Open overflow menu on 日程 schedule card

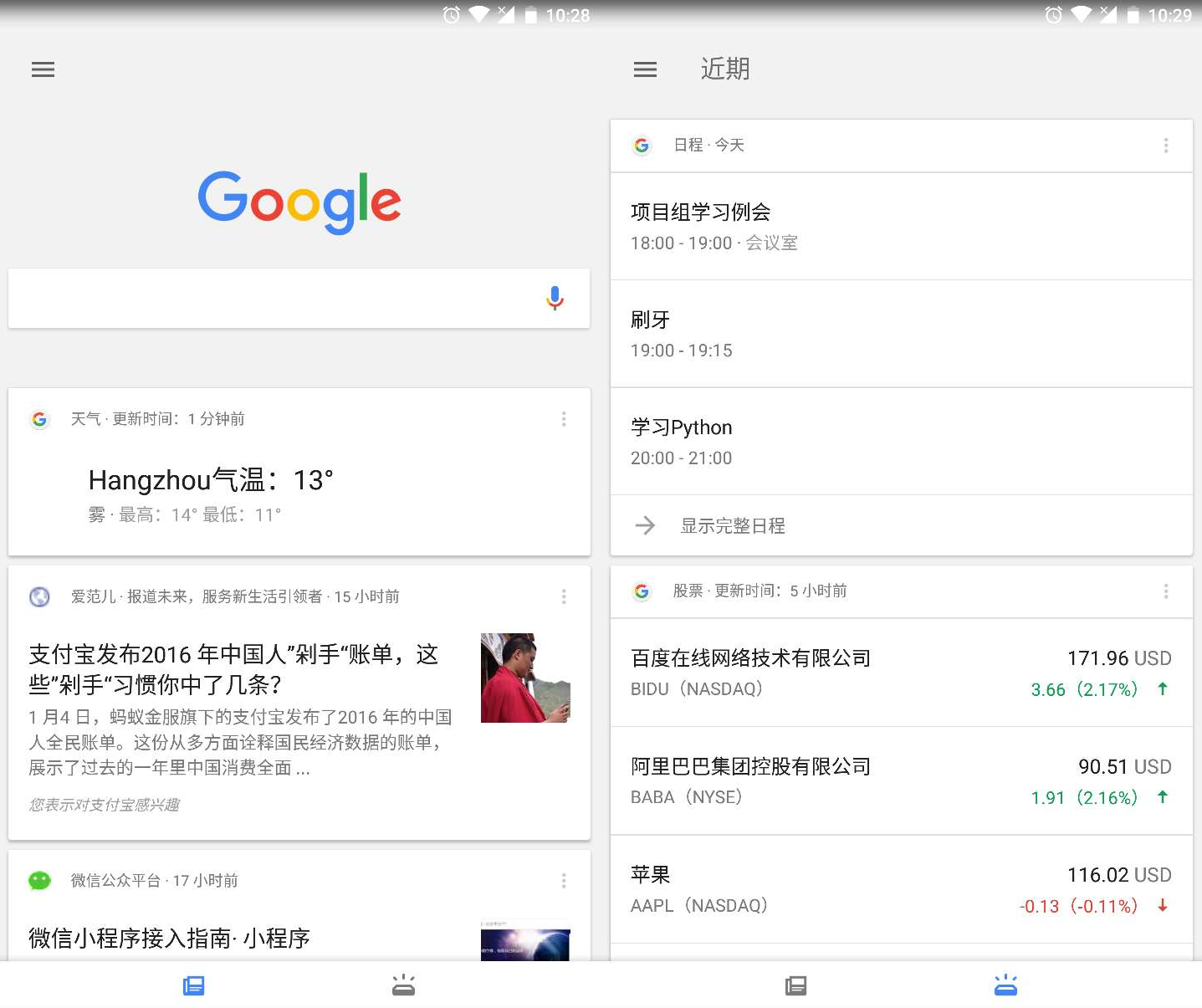[x=1166, y=146]
